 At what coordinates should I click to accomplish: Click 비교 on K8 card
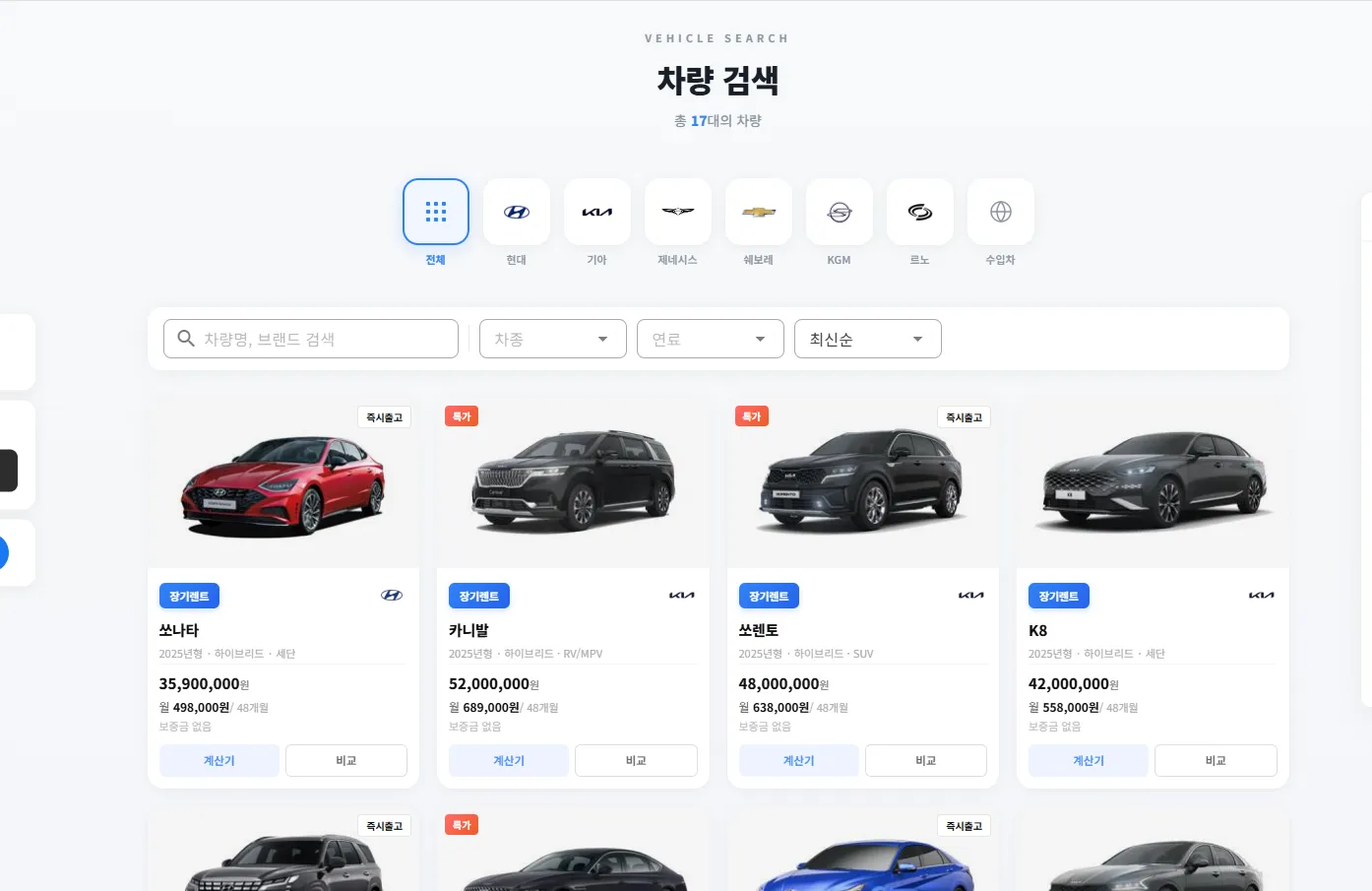pyautogui.click(x=1216, y=761)
